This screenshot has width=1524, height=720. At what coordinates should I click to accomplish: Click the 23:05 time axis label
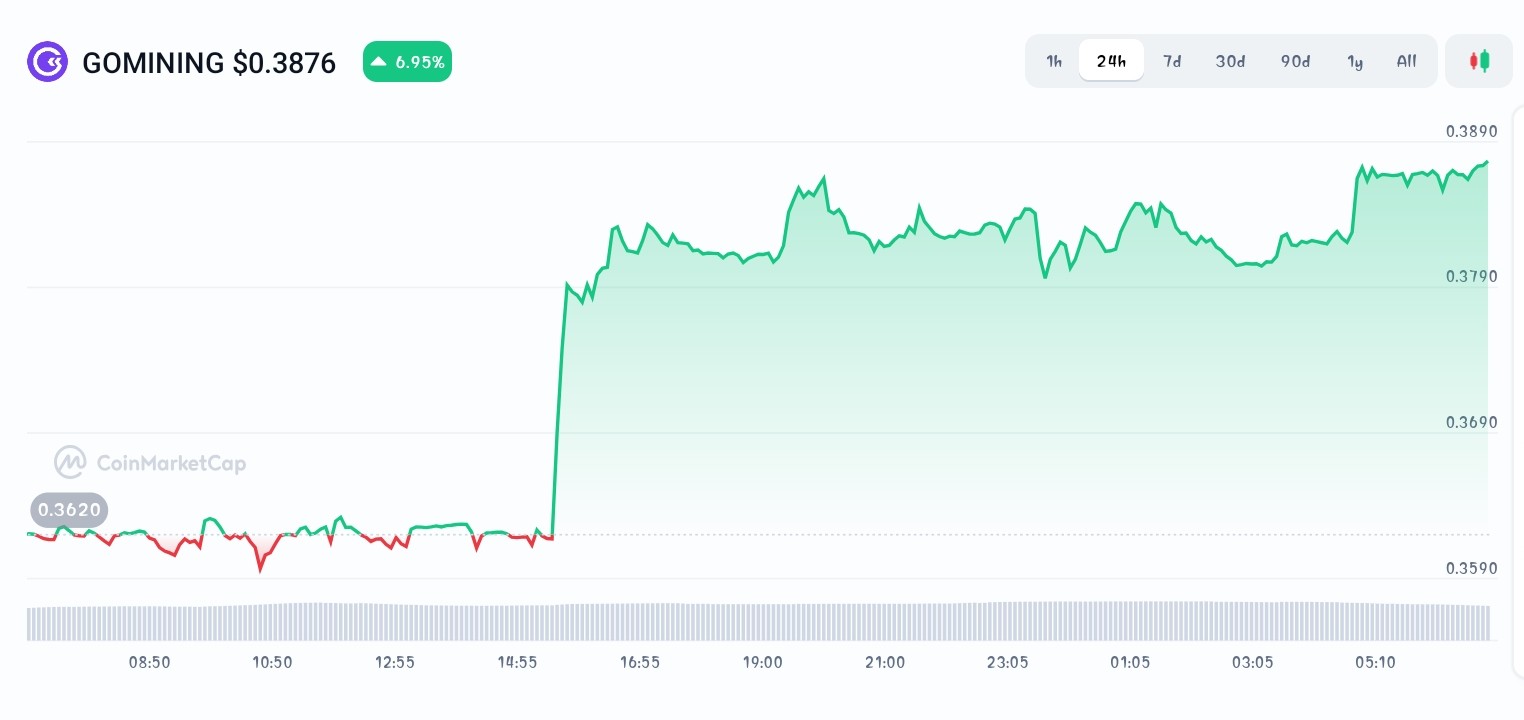pyautogui.click(x=1007, y=662)
